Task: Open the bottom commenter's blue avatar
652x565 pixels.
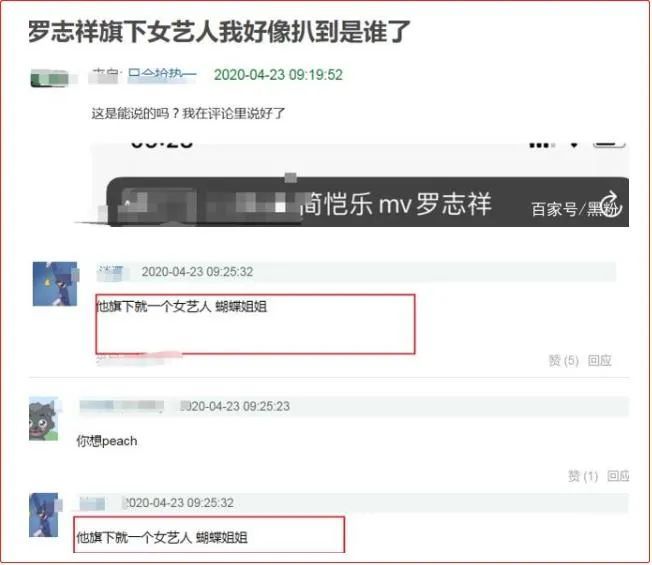Action: coord(44,515)
